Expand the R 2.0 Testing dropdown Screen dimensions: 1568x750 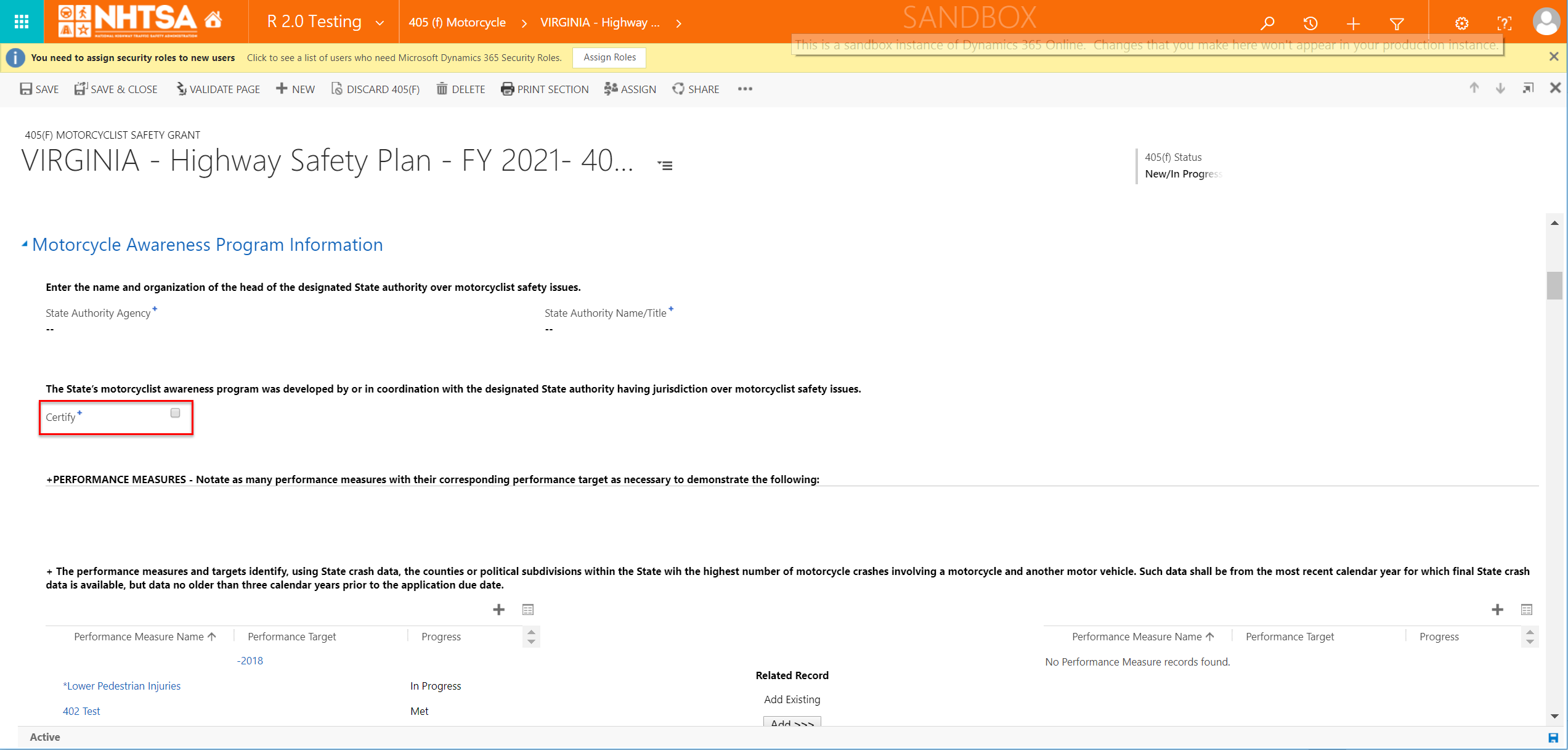pos(380,23)
